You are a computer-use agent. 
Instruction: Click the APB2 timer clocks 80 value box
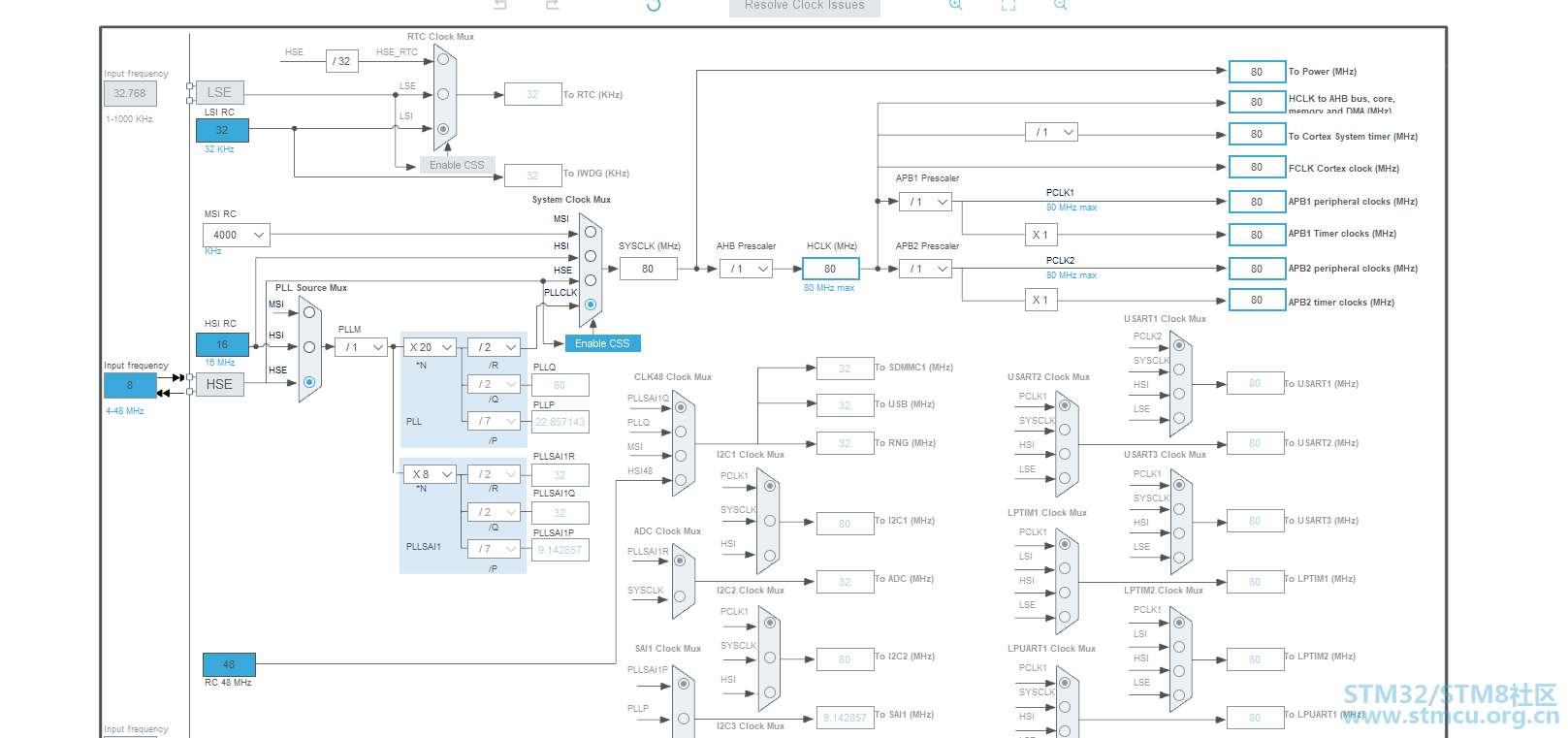tap(1257, 300)
